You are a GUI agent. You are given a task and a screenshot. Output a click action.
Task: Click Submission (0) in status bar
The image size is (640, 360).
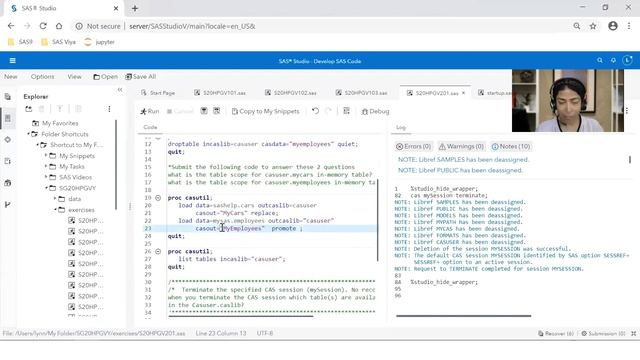tap(603, 333)
